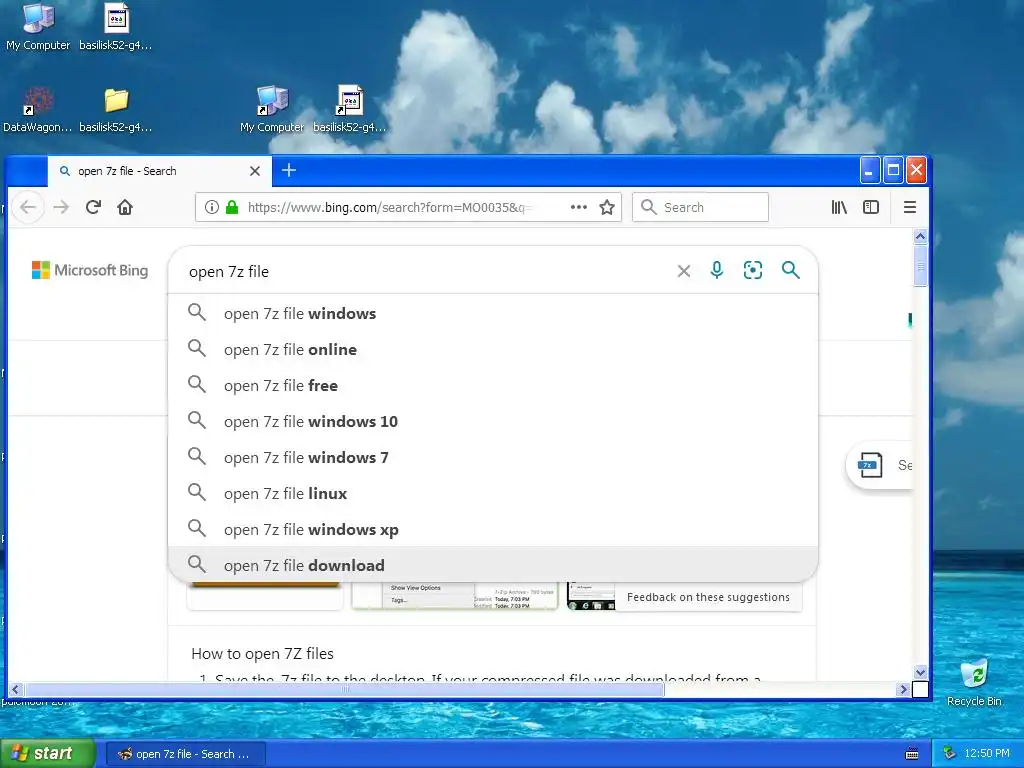
Task: Choose suggestion 'open 7z file online'
Action: pyautogui.click(x=493, y=349)
